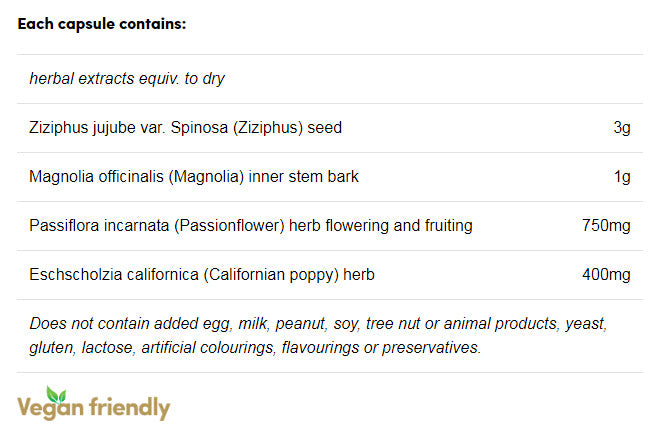Click the word 'preservatives' in the disclaimer
This screenshot has height=448, width=667.
pos(431,347)
